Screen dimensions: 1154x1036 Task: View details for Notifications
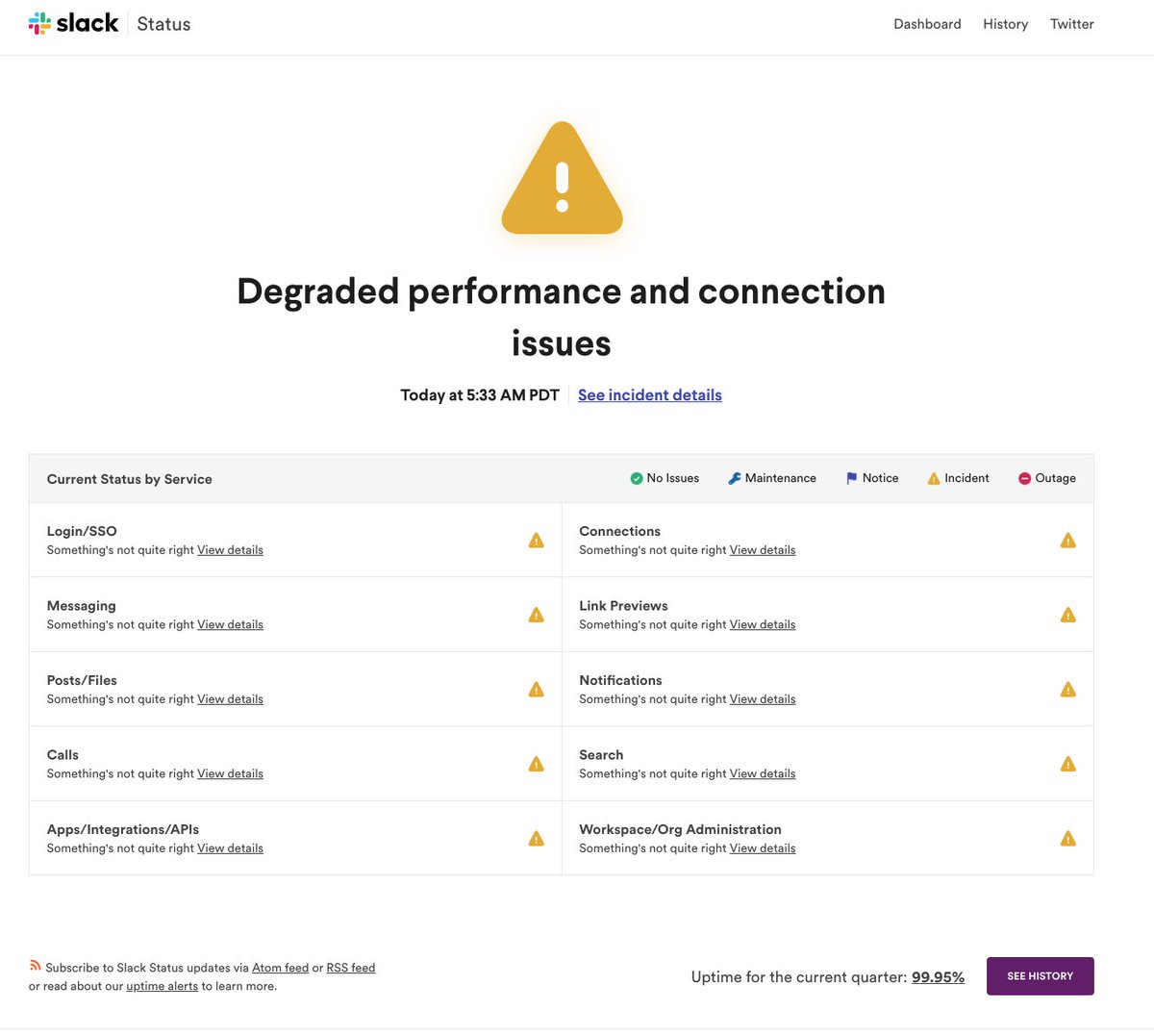[x=763, y=699]
